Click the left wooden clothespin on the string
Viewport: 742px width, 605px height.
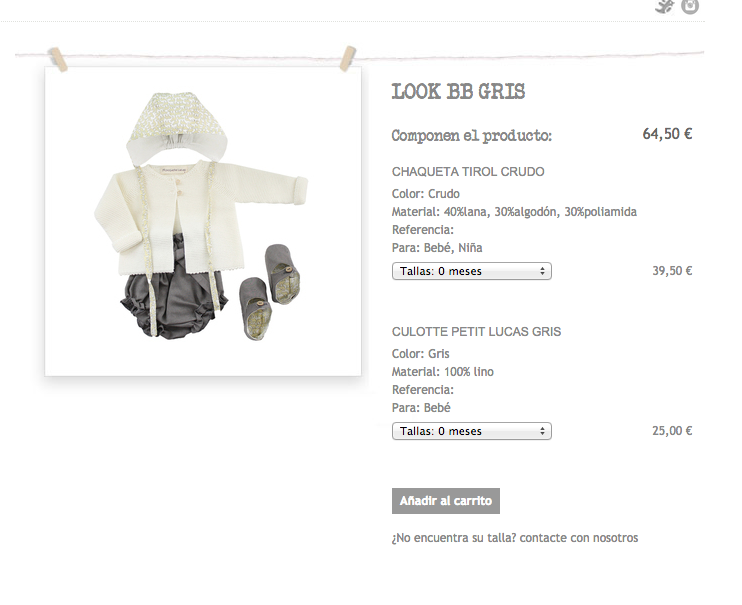point(58,60)
